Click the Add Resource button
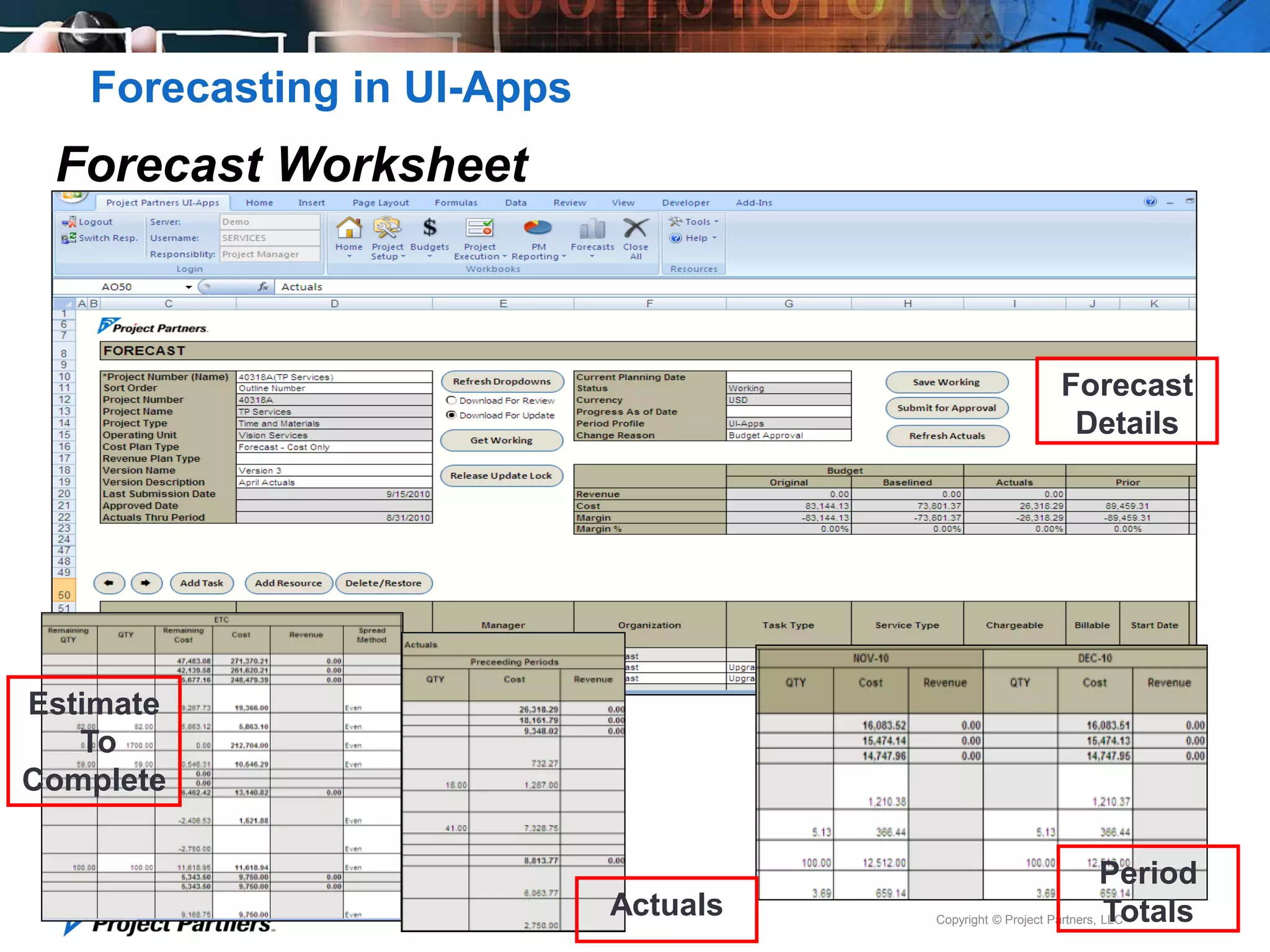The image size is (1270, 952). tap(288, 583)
